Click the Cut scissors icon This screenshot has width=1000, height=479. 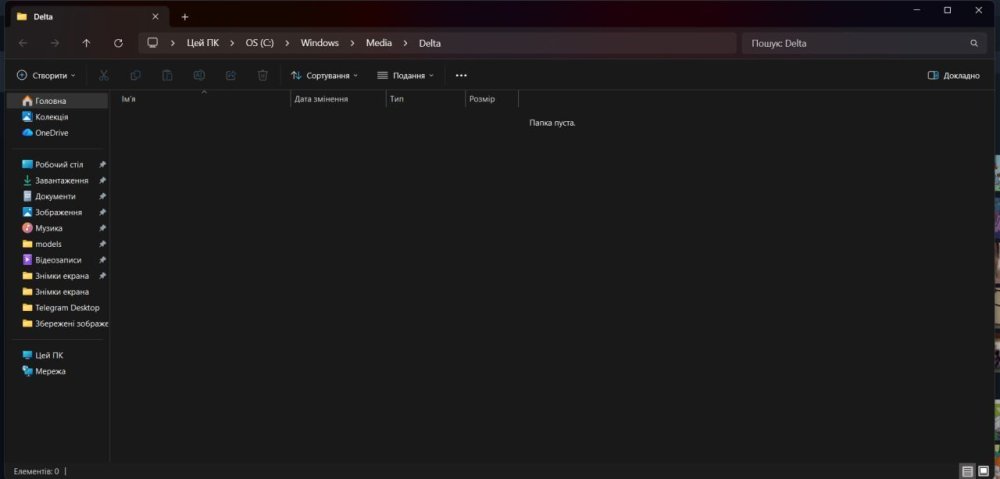coord(104,75)
